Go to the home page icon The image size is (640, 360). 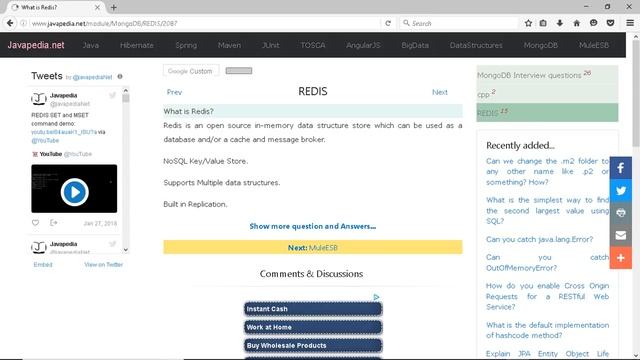coord(576,23)
